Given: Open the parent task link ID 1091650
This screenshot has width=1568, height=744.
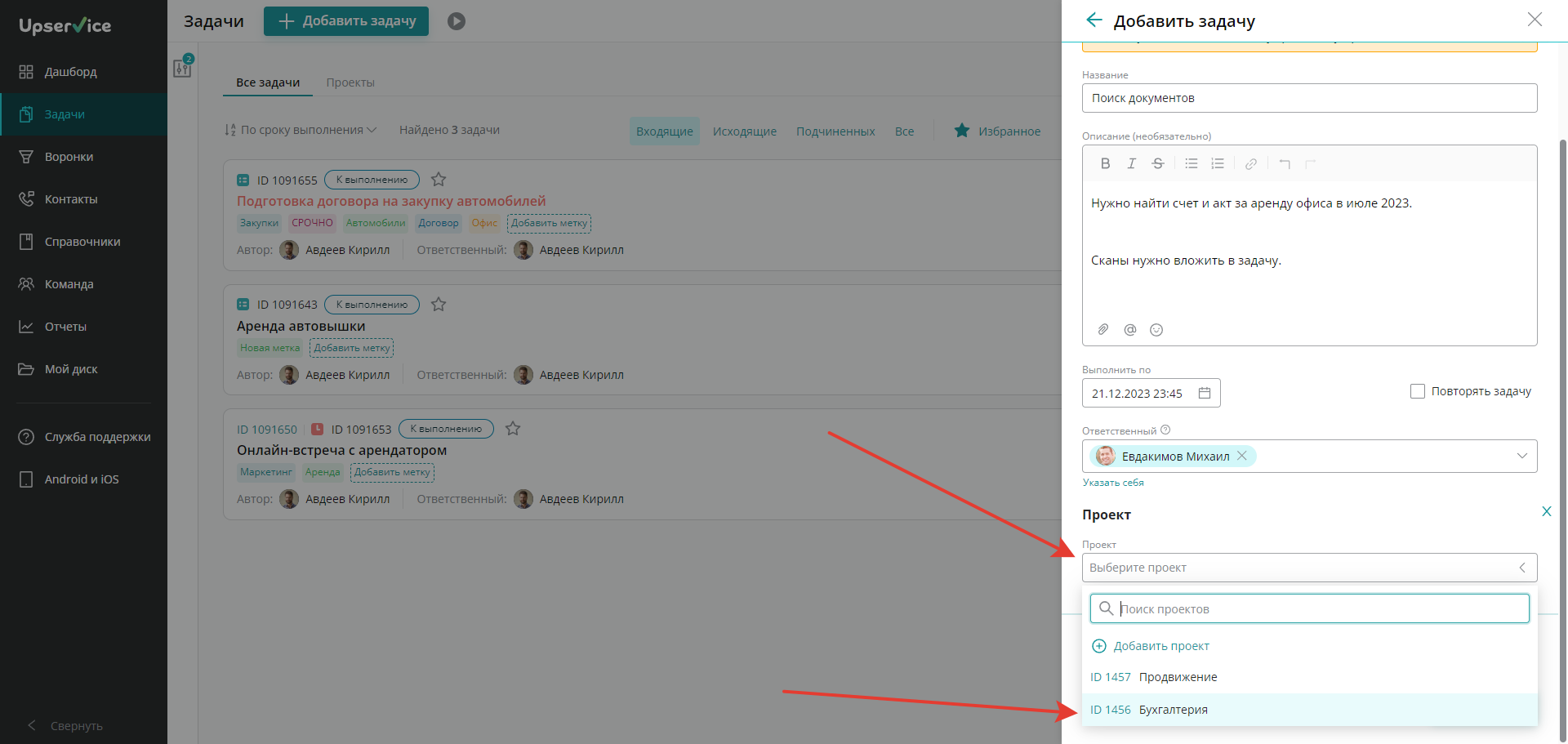Looking at the screenshot, I should (x=267, y=430).
